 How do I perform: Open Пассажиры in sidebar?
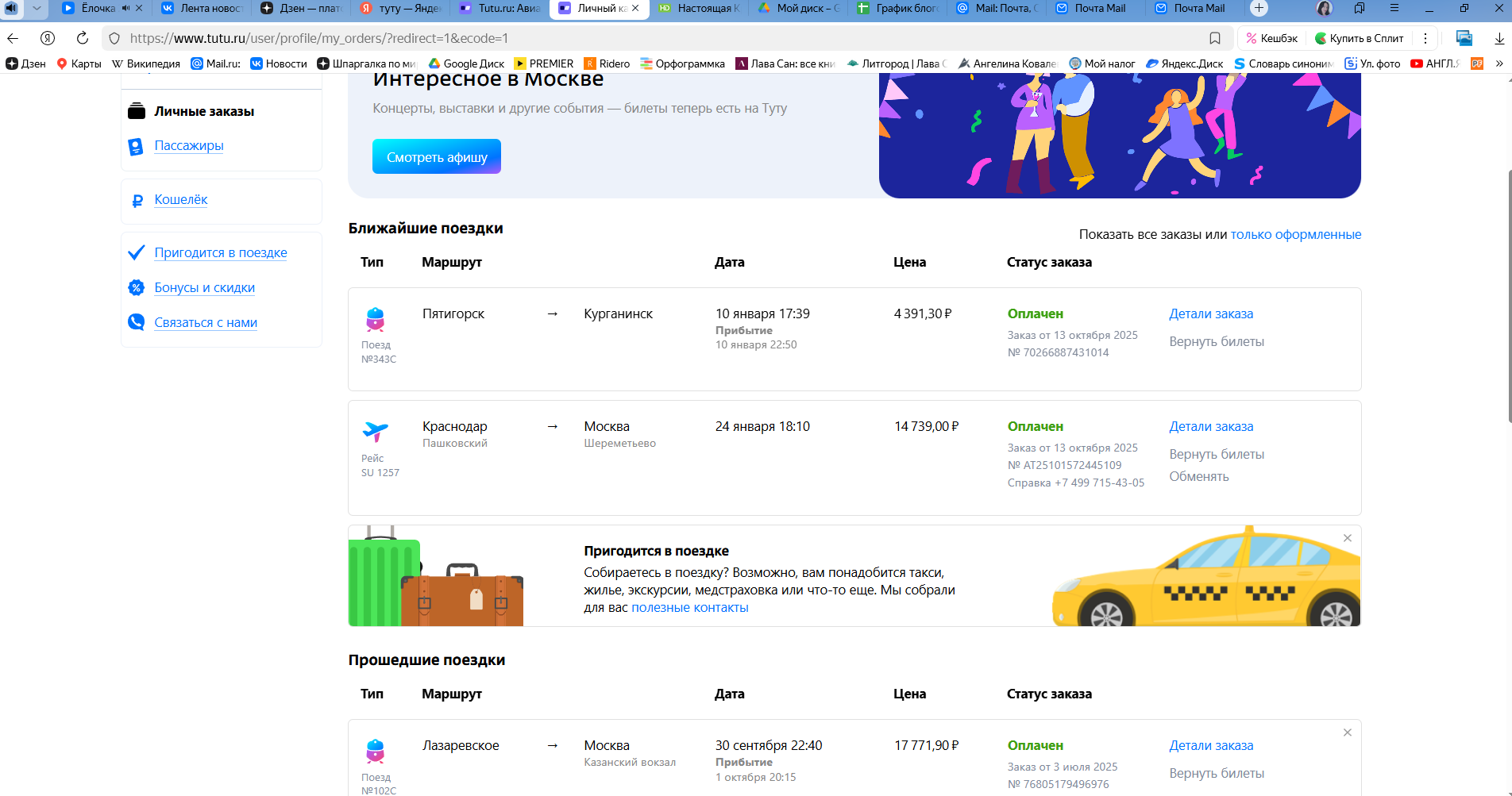pyautogui.click(x=189, y=146)
